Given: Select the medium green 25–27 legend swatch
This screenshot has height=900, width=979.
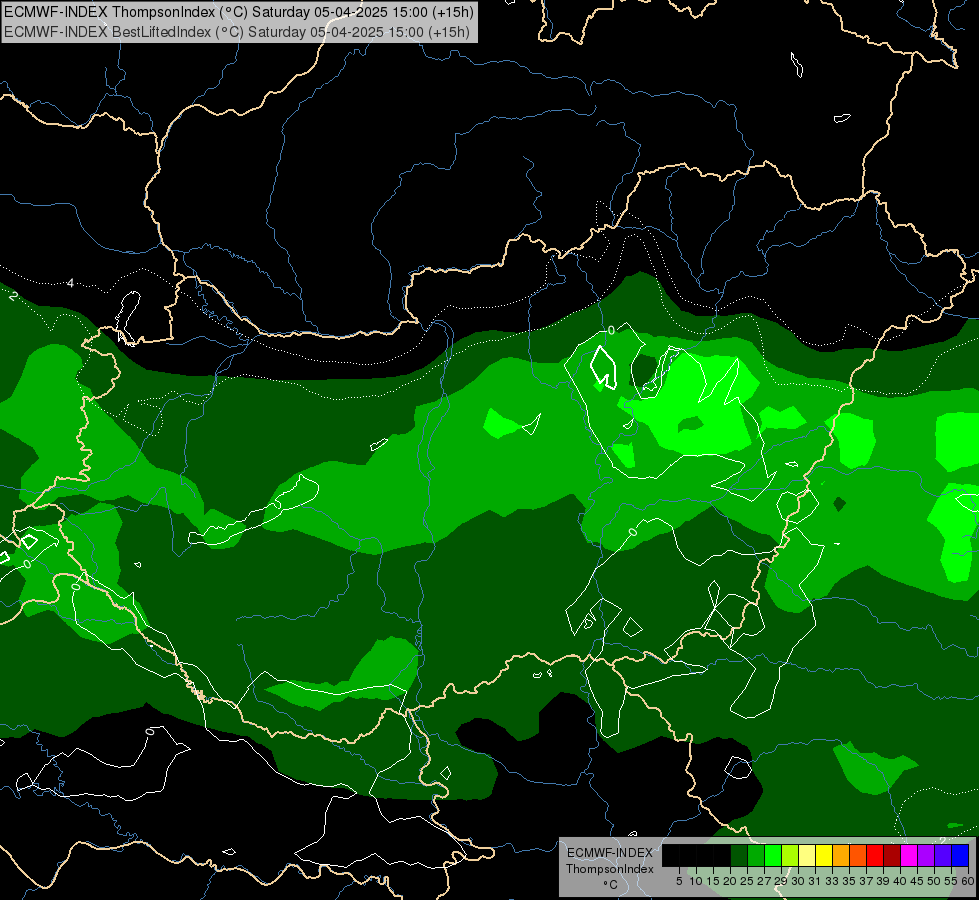Looking at the screenshot, I should point(756,855).
